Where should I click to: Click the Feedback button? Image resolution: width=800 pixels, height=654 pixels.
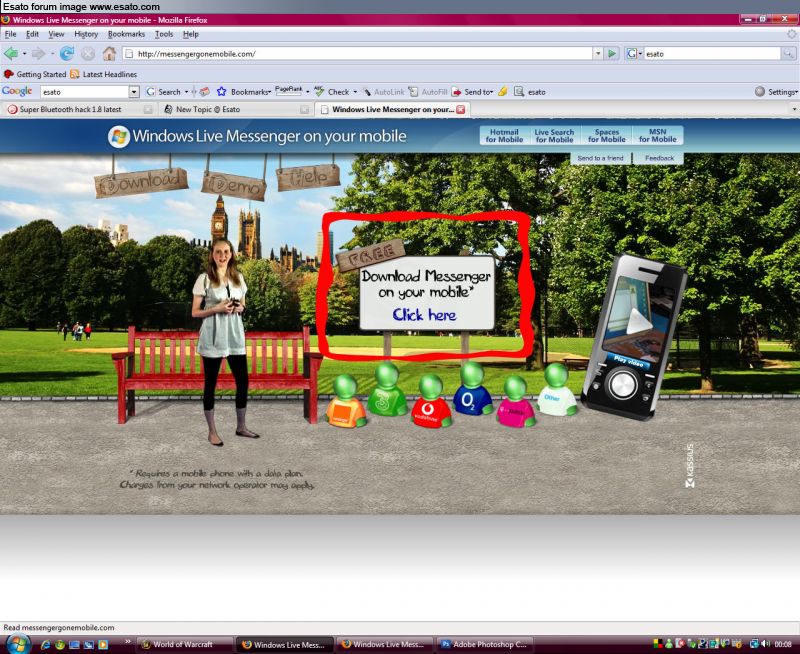(659, 158)
